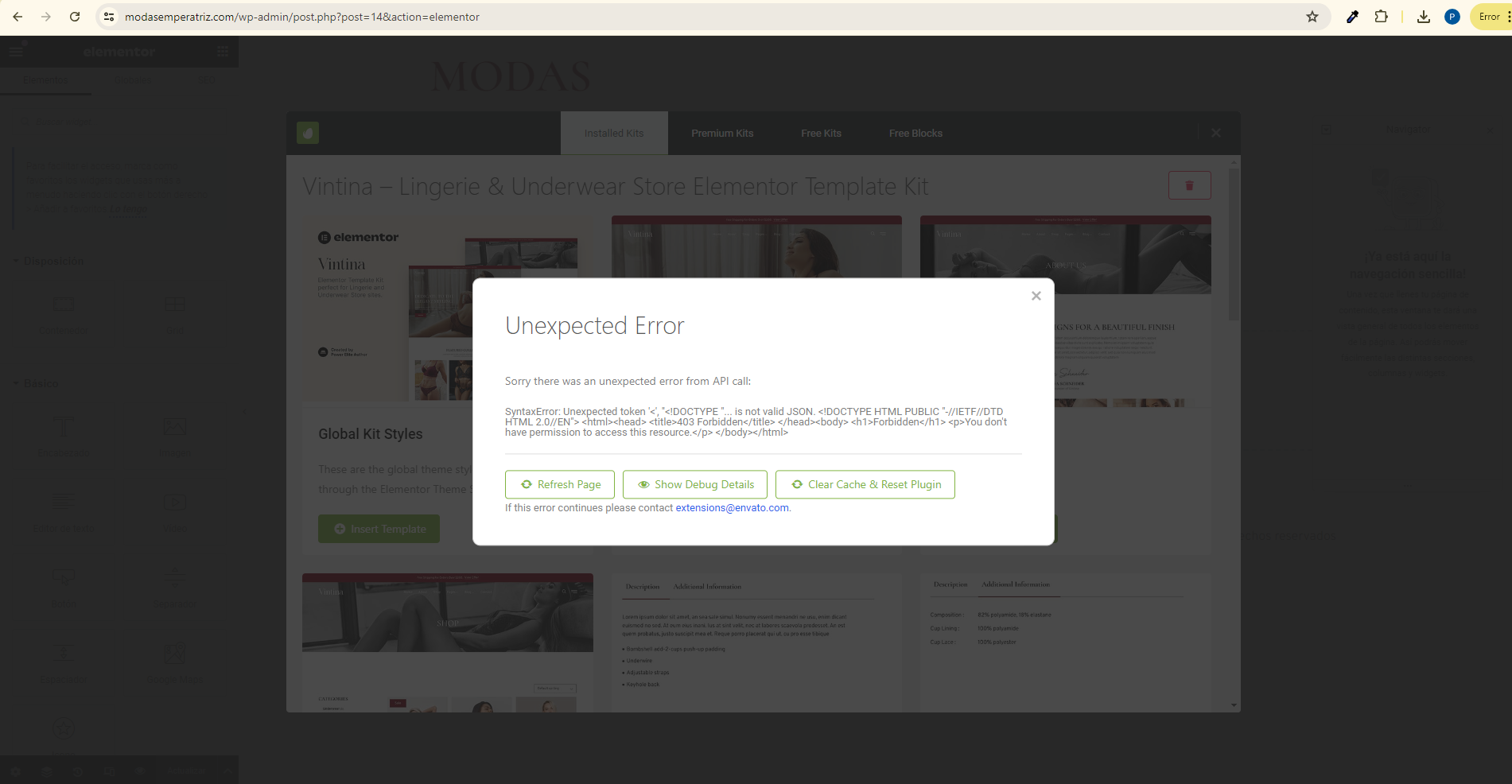Click the Refresh Page button
Screen dimensions: 1512x784
tap(560, 484)
